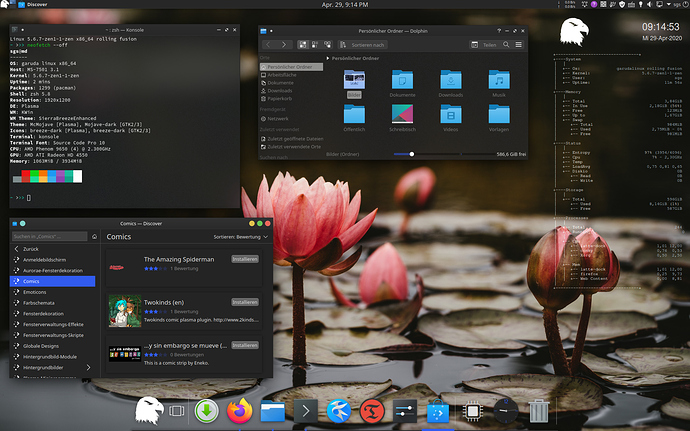
Task: Select Netzwerk in Dolphin sidebar
Action: [278, 118]
